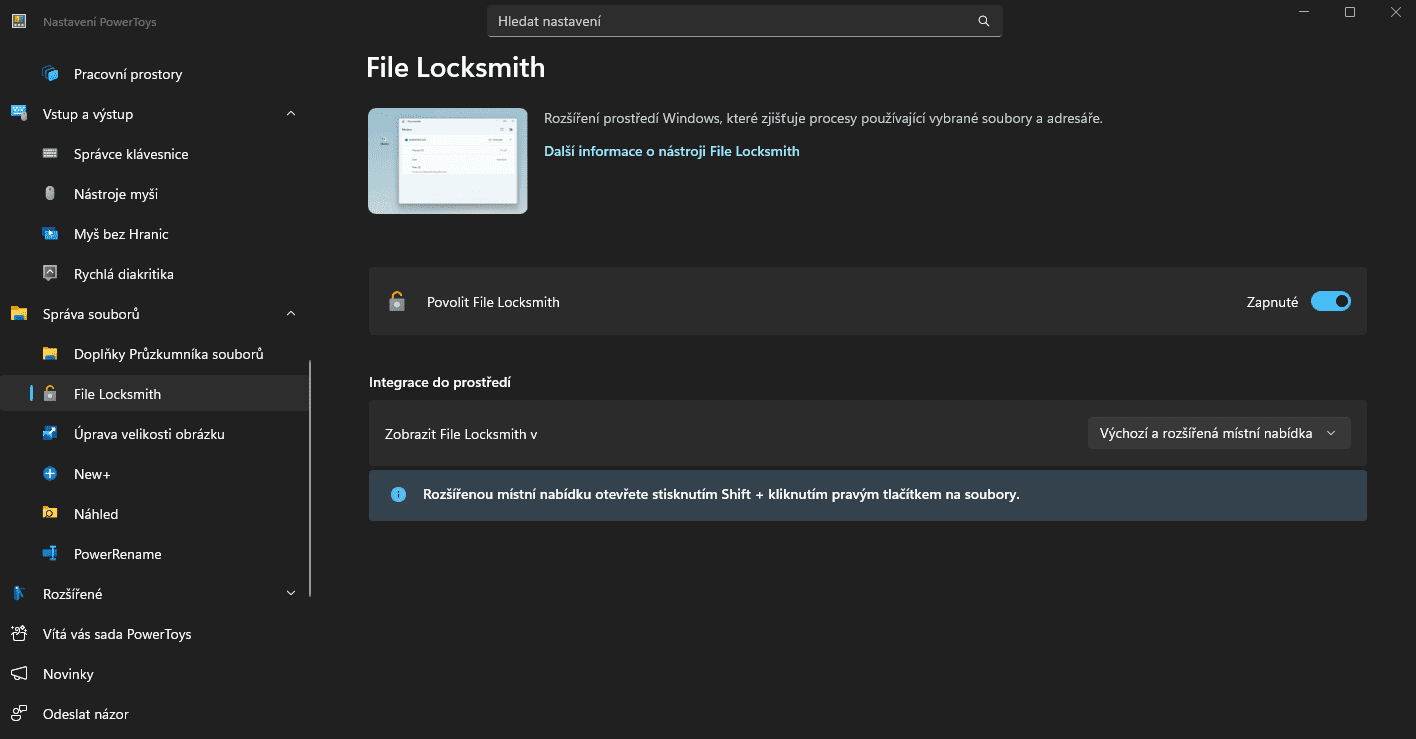Click the search magnifier icon
The image size is (1416, 739).
983,21
